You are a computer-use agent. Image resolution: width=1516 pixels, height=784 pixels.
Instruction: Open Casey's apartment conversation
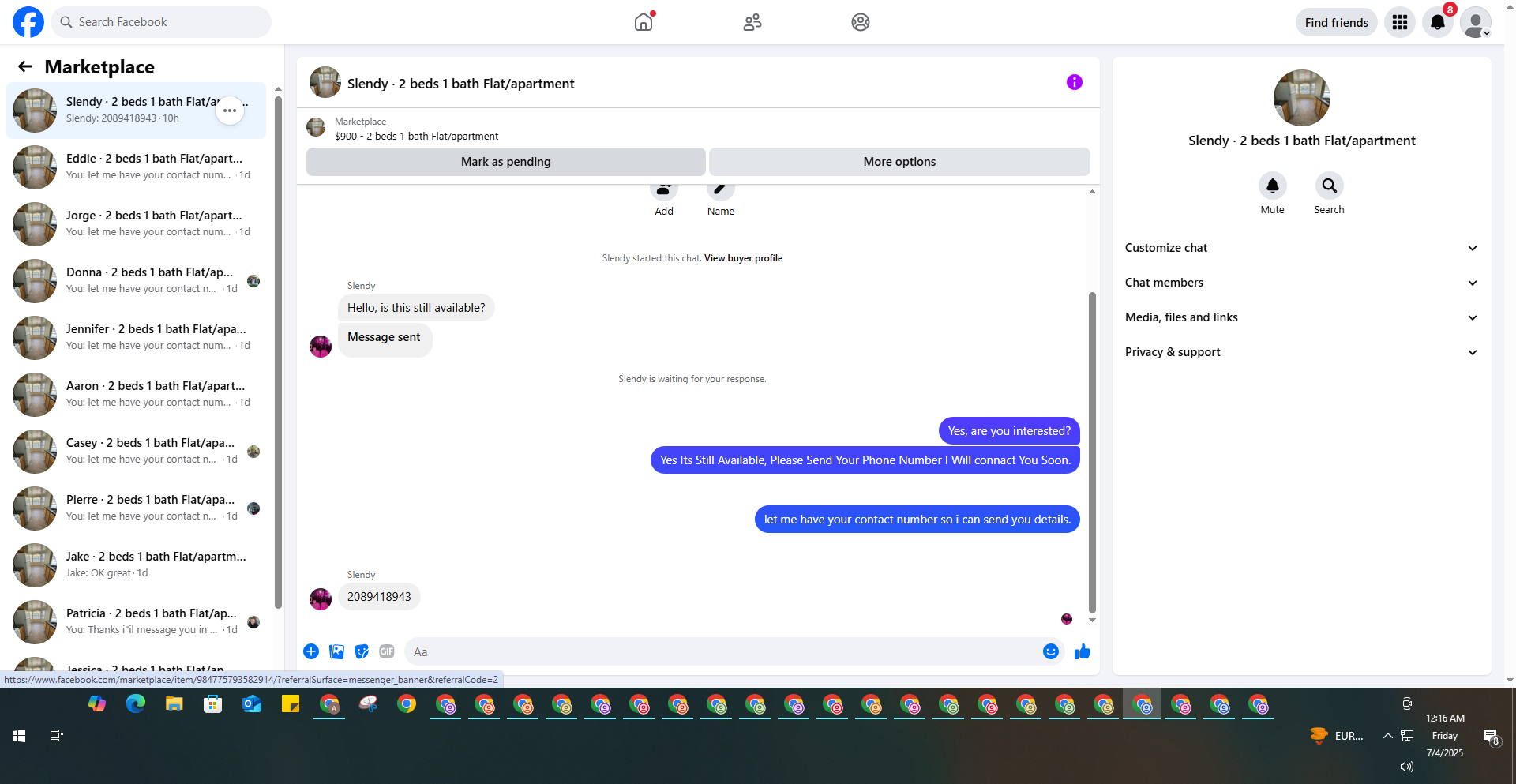[x=137, y=452]
